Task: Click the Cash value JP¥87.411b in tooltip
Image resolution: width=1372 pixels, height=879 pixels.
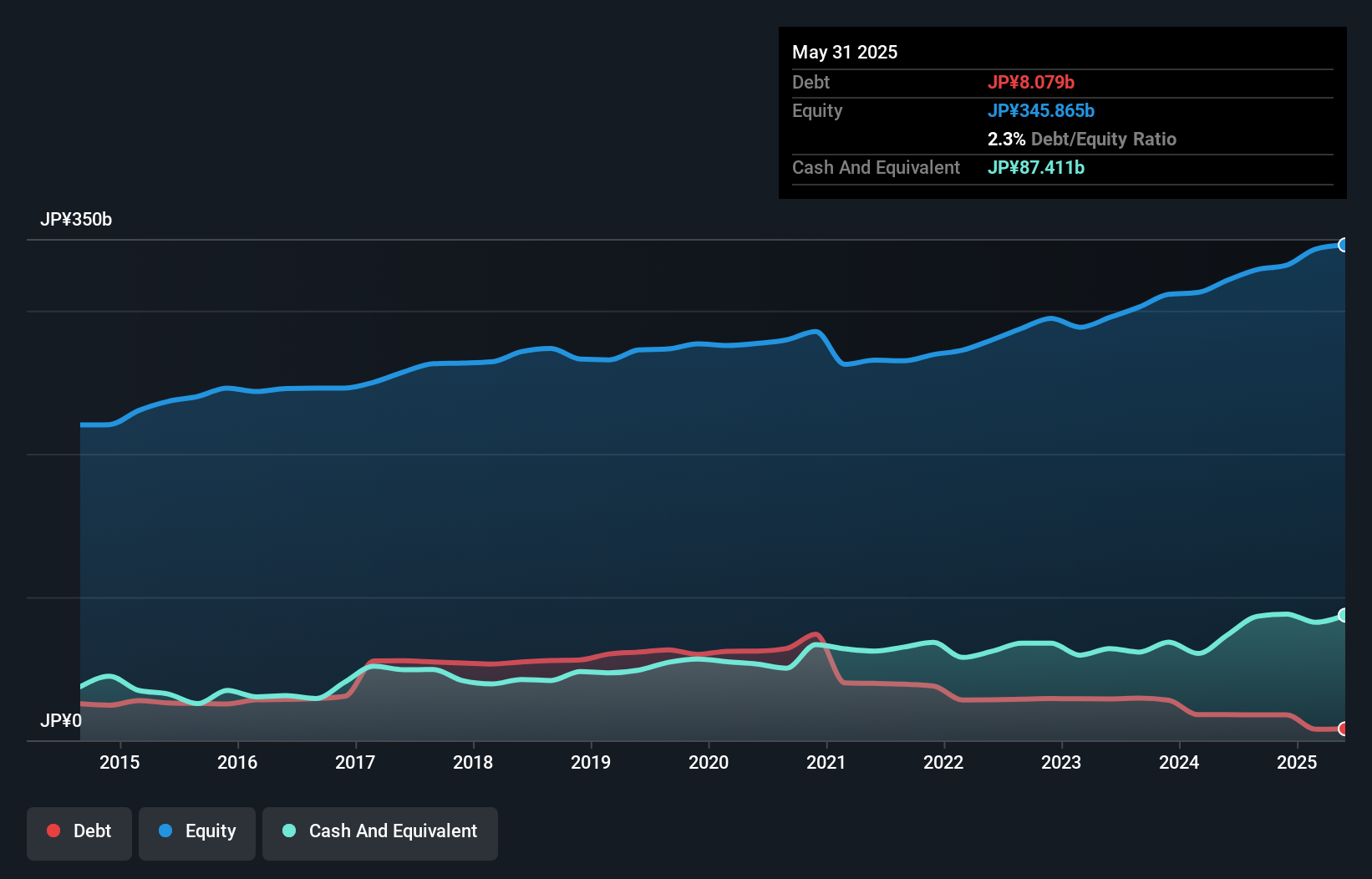Action: (x=1036, y=168)
